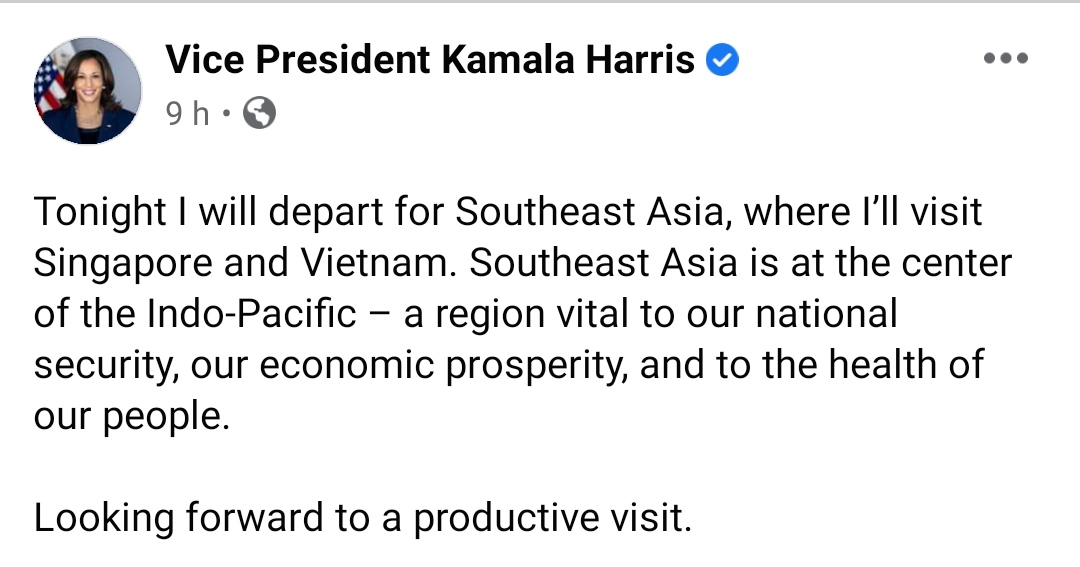Click the word "national" in the post
This screenshot has height=567, width=1080.
click(827, 313)
